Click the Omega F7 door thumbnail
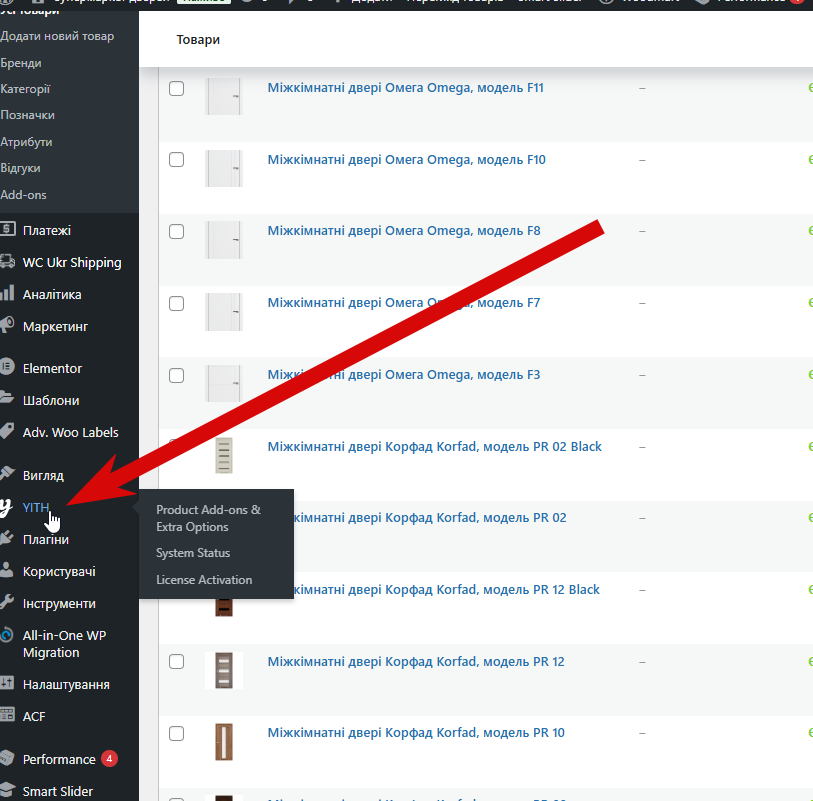Image resolution: width=813 pixels, height=801 pixels. pos(223,312)
